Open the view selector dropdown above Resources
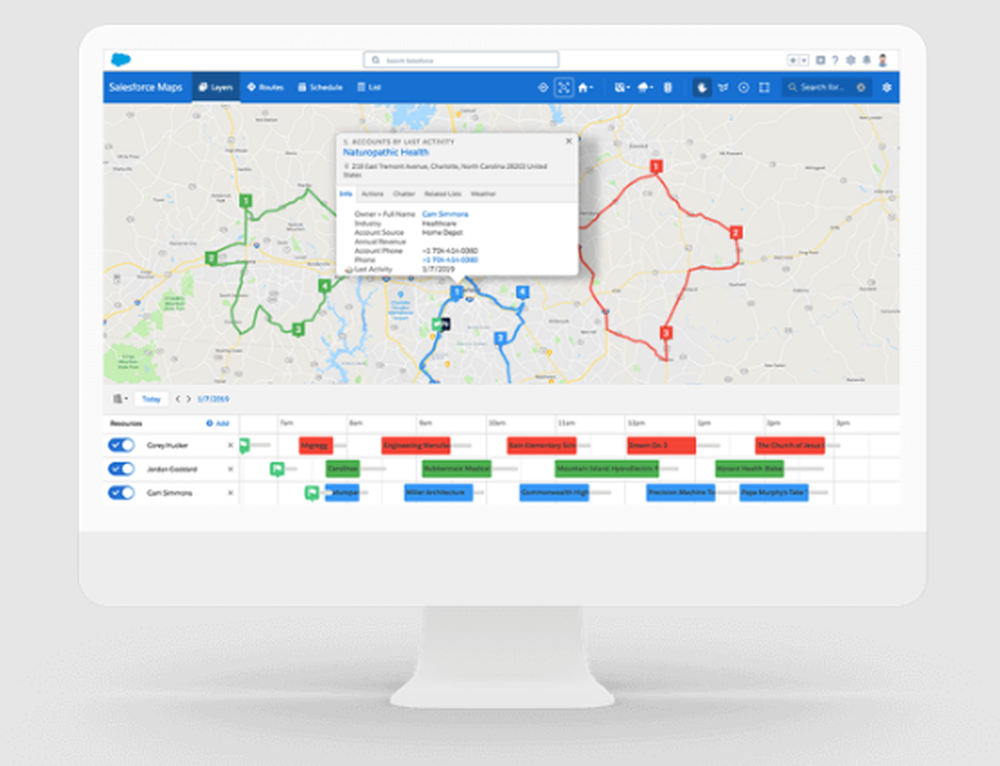The image size is (1000, 766). click(x=119, y=398)
